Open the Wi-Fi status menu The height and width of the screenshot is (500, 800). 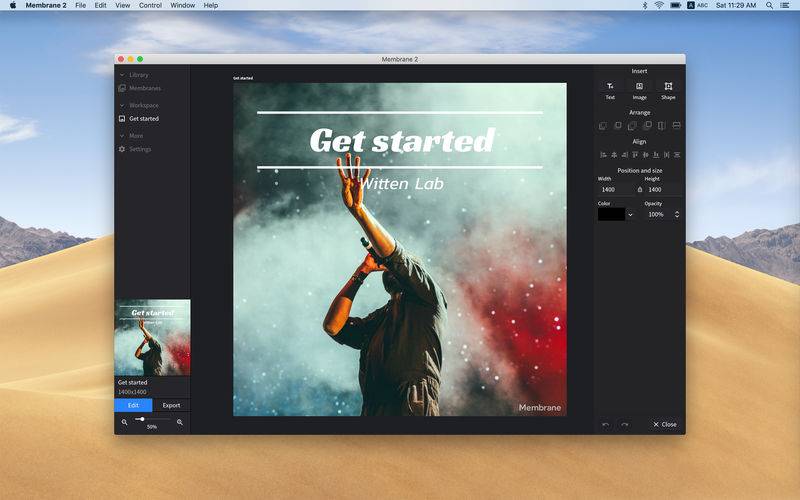pyautogui.click(x=659, y=5)
